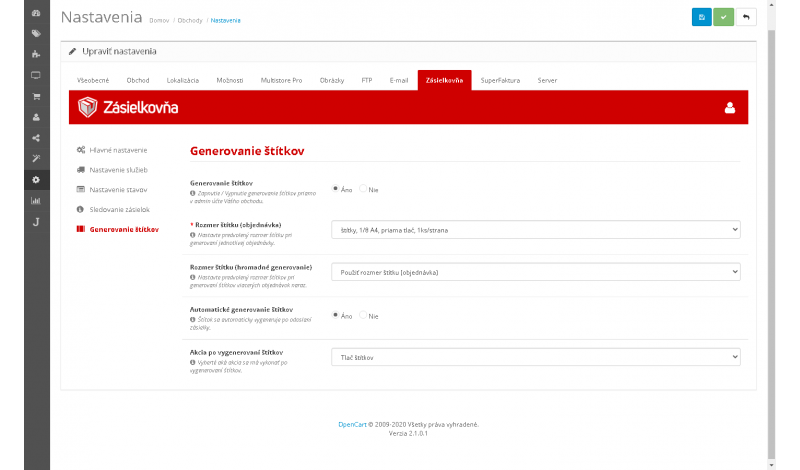The image size is (800, 470).
Task: Click the Nastavenia breadcrumb link
Action: pyautogui.click(x=226, y=20)
